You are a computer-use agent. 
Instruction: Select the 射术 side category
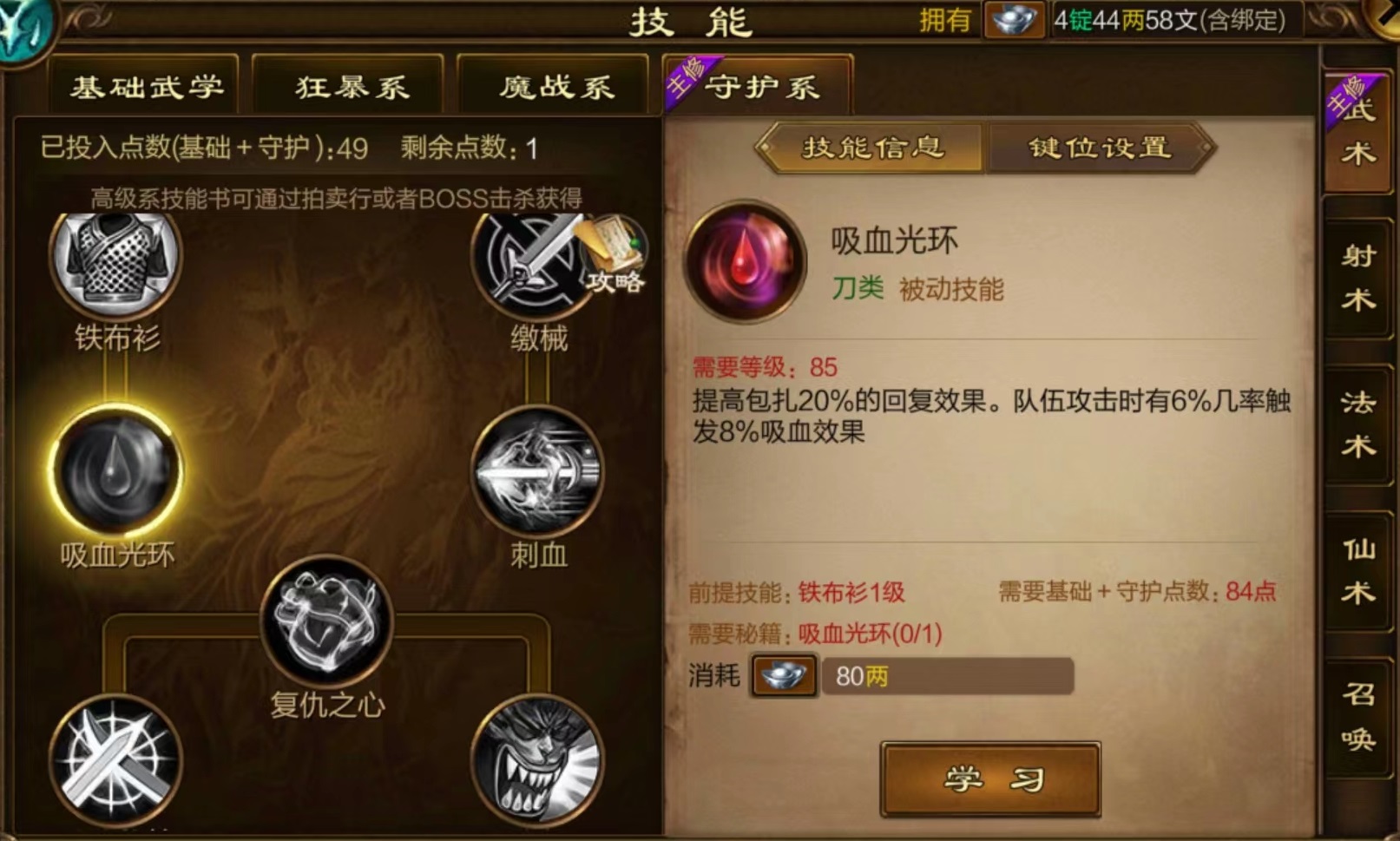tap(1358, 278)
